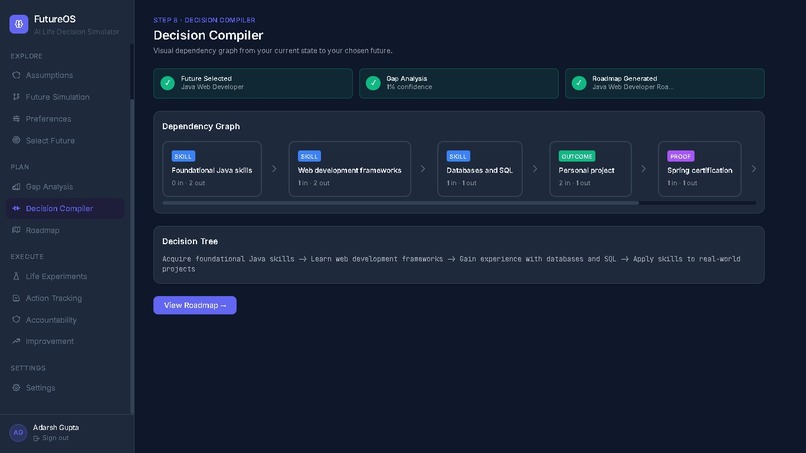806x453 pixels.
Task: Click the sidebar vertical scrollbar
Action: (132, 256)
